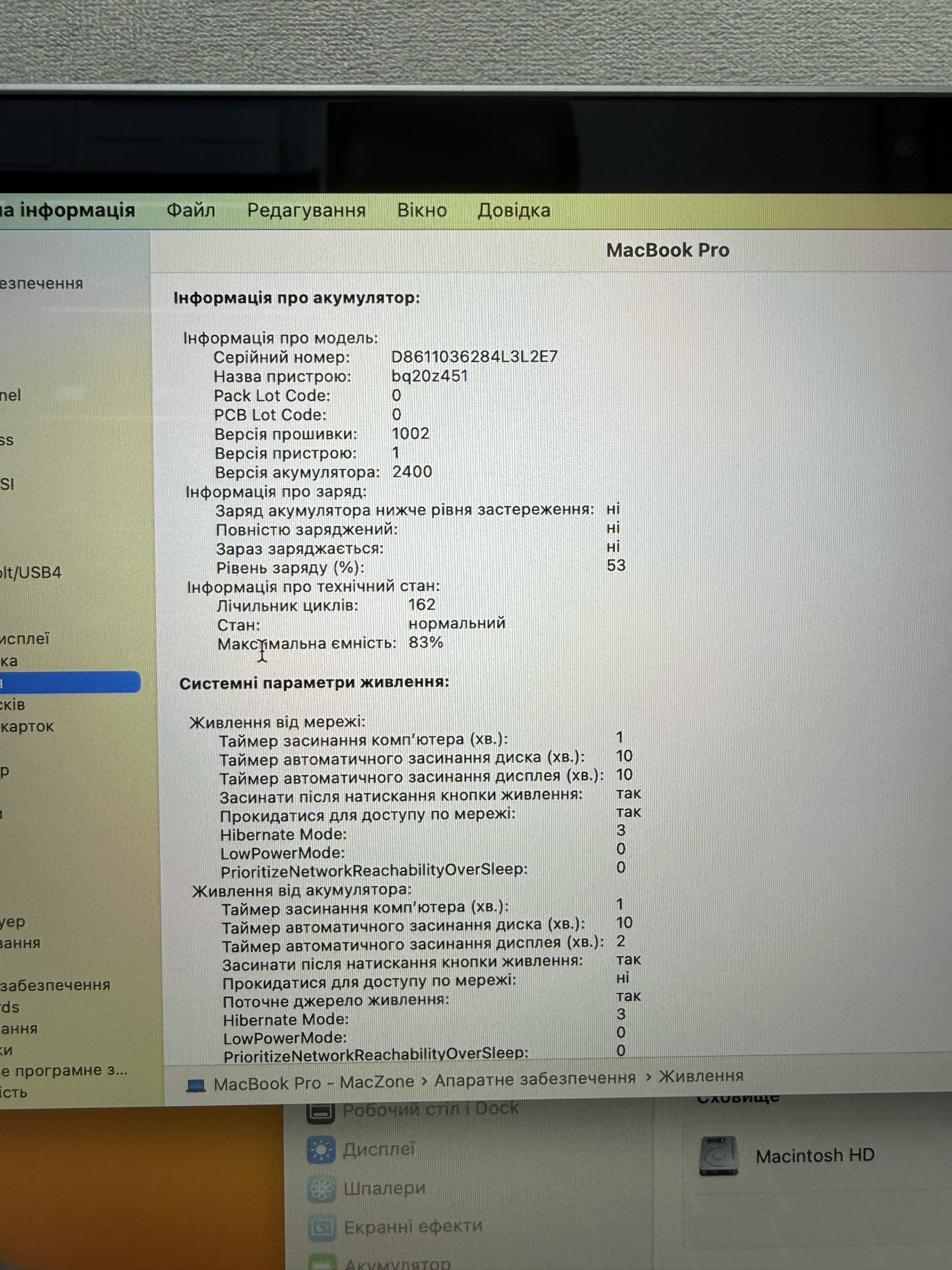
Task: Click heading 'Системні параметри живлення:'
Action: tap(314, 683)
